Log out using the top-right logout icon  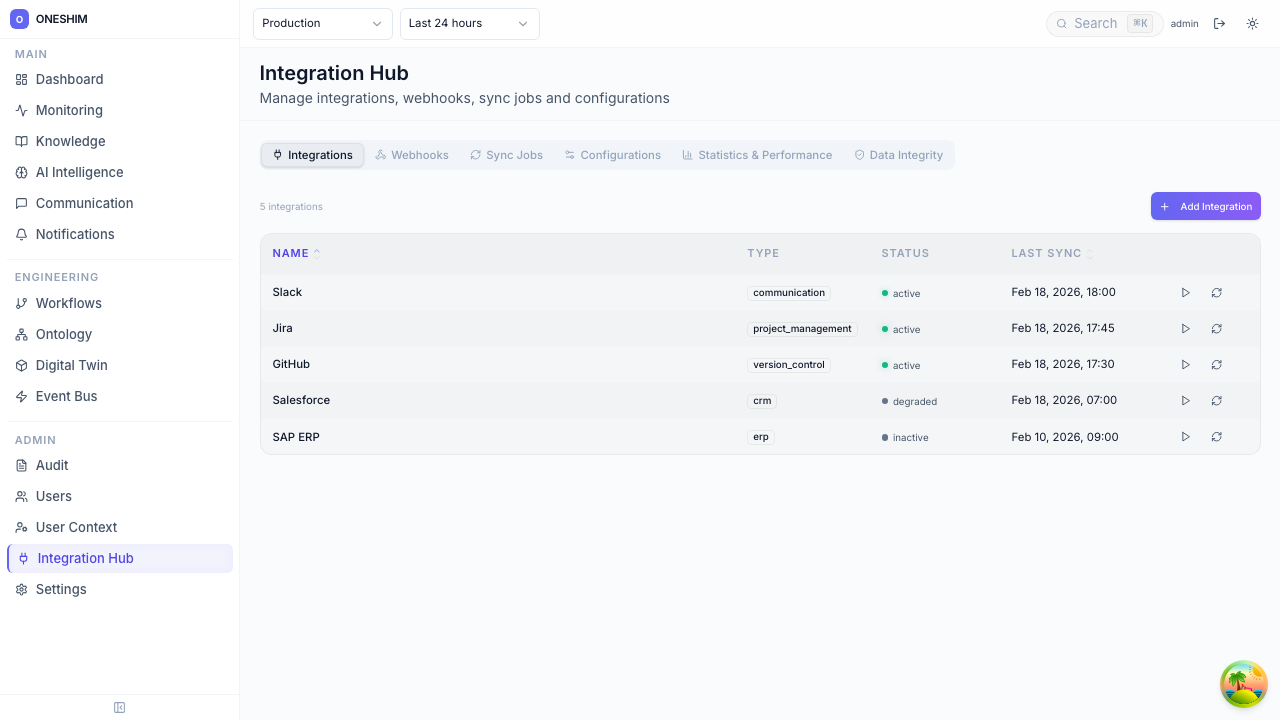coord(1220,23)
